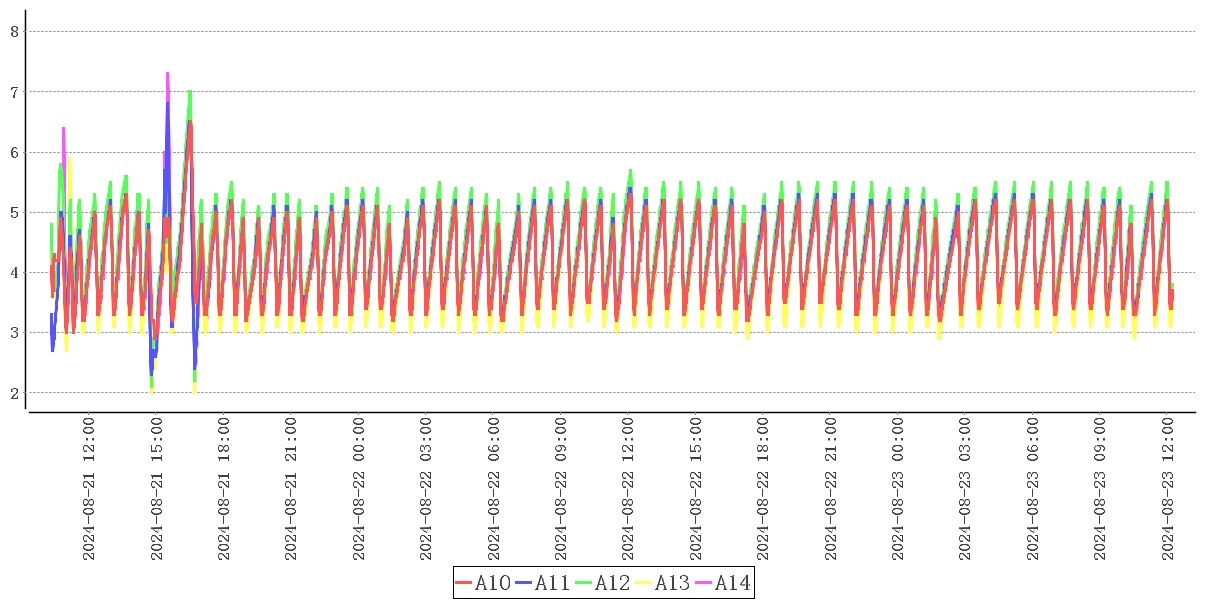Click the yellow A13 legend line swatch
Screen dimensions: 1207x600
click(x=644, y=583)
